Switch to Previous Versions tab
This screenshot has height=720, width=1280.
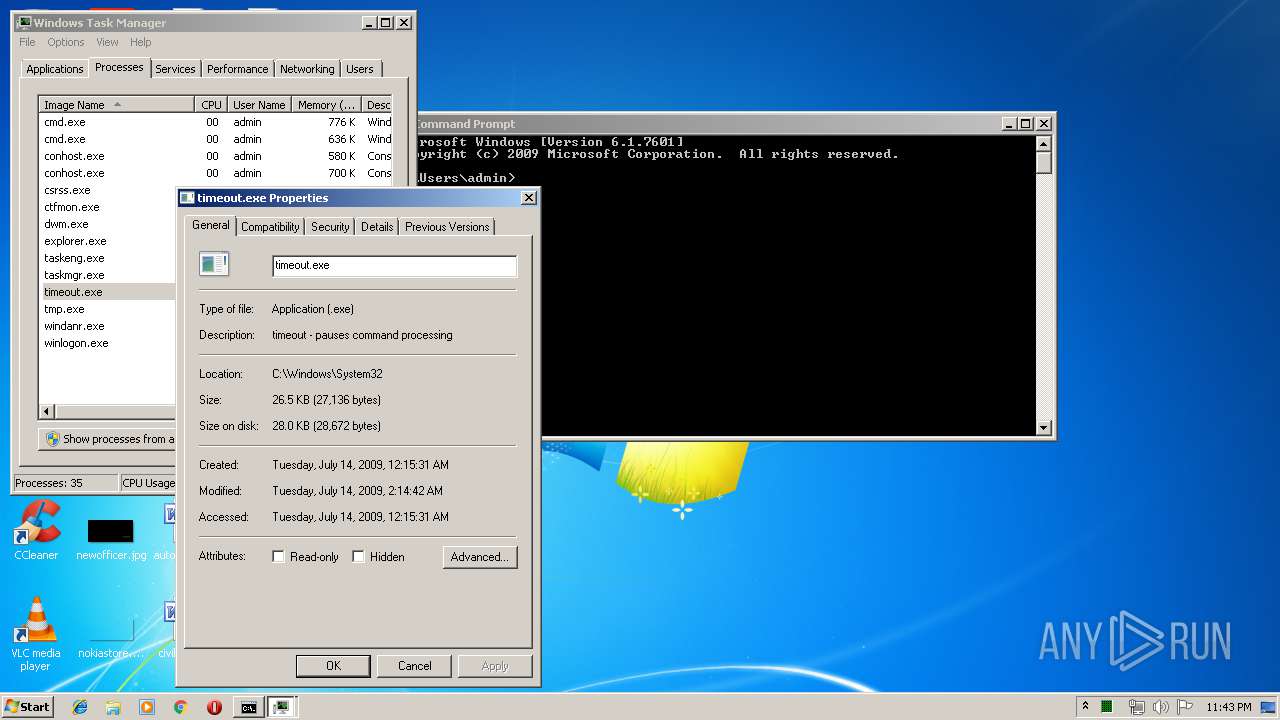tap(447, 227)
